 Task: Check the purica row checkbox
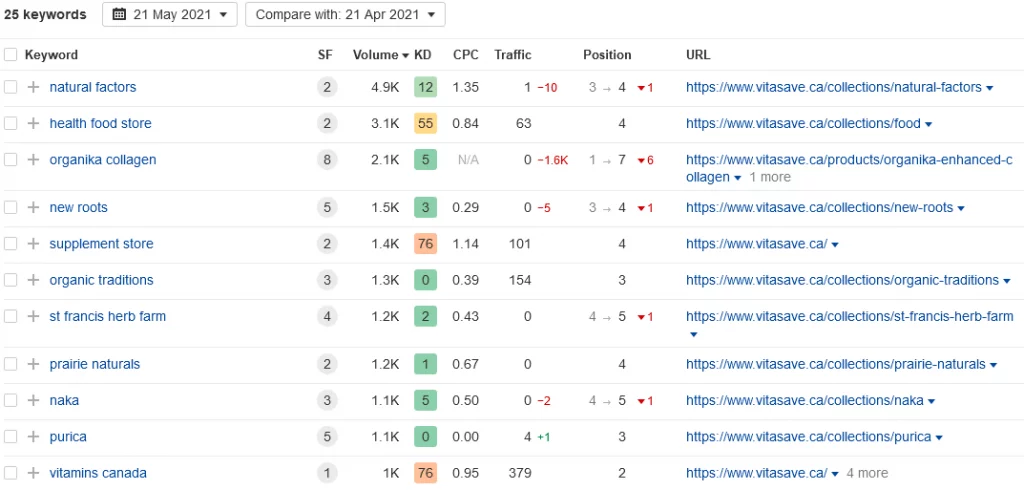10,437
